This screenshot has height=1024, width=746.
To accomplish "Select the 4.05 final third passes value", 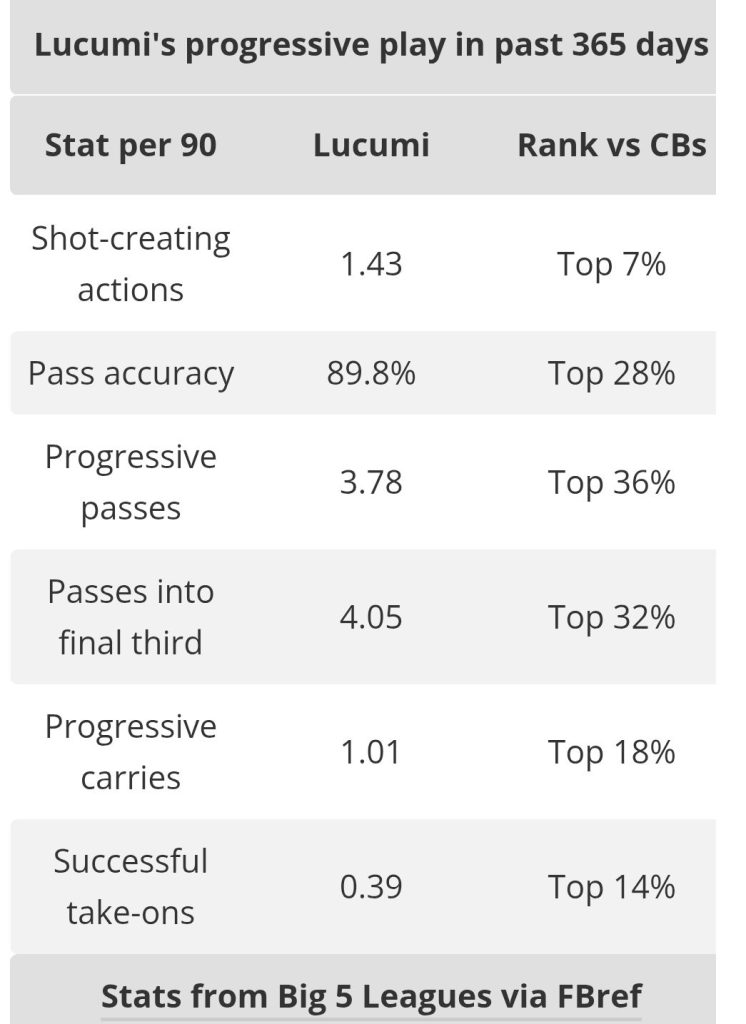I will point(371,616).
